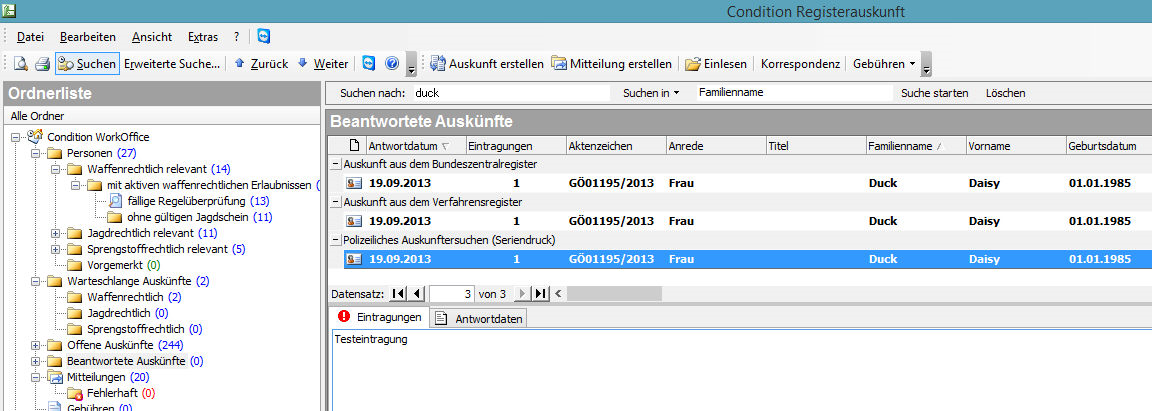Screen dimensions: 1152x411
Task: Open the Extras menu
Action: 203,37
